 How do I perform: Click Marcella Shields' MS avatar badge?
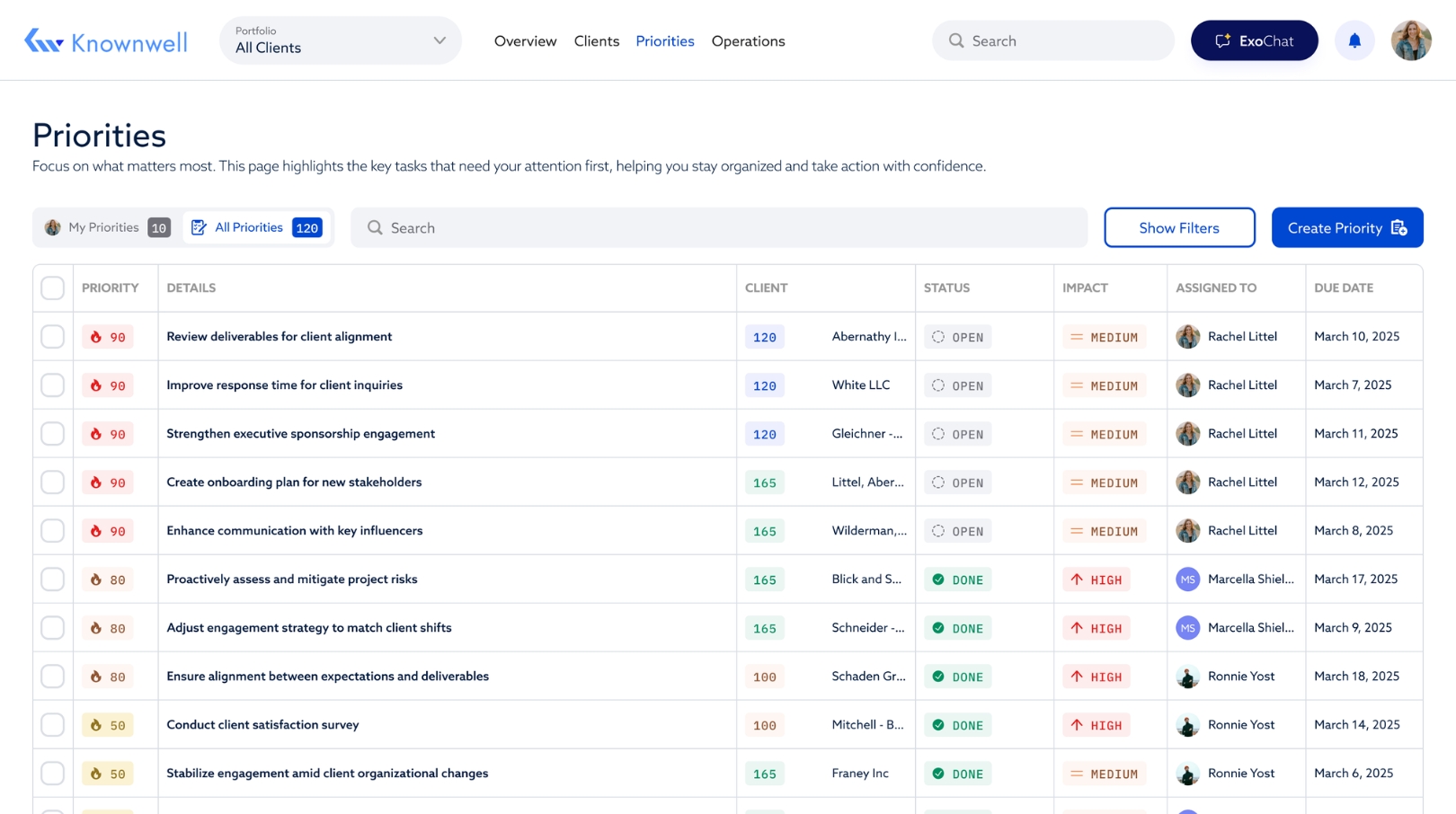(1187, 580)
